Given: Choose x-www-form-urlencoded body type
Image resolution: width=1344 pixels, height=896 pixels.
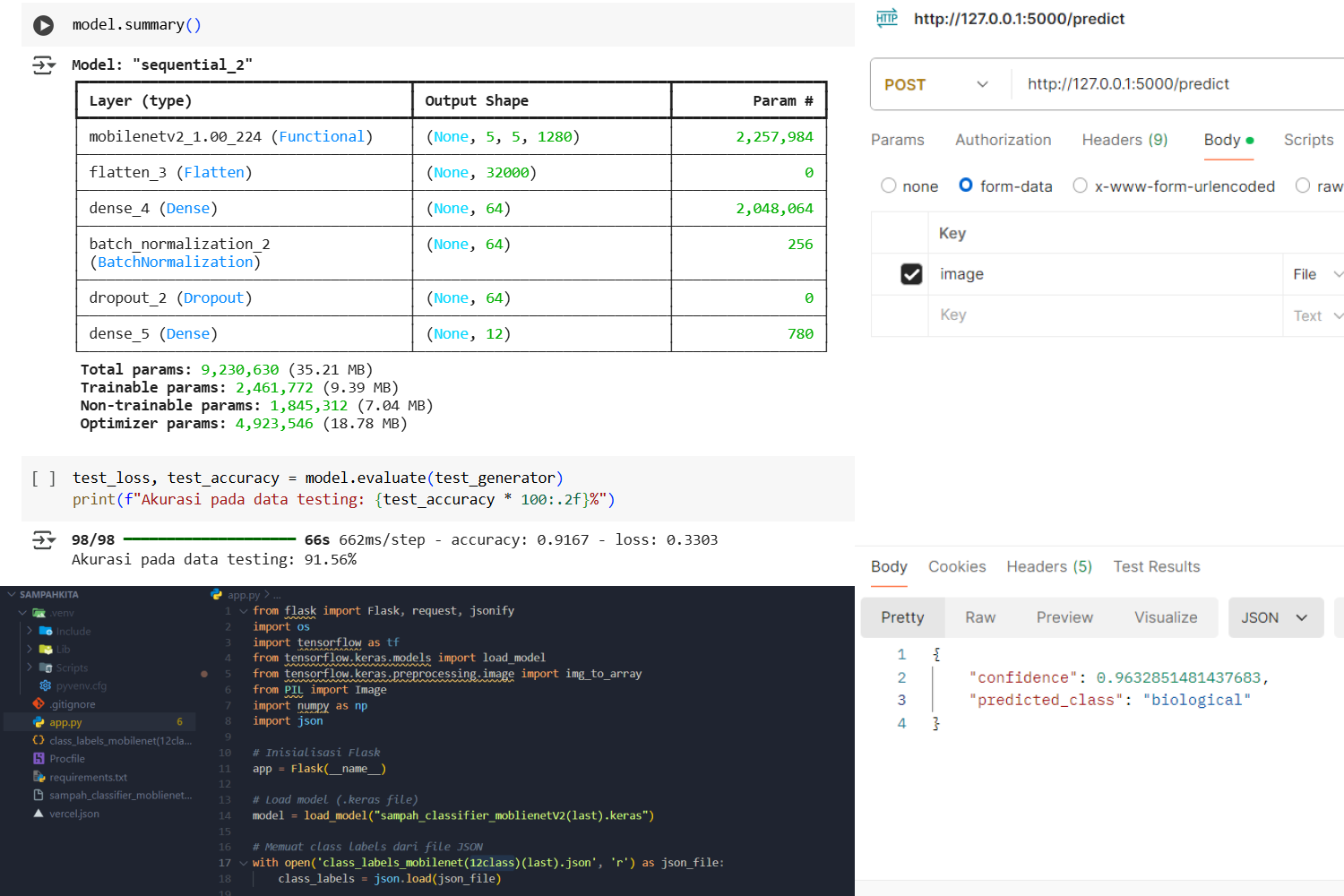Looking at the screenshot, I should pos(1081,185).
